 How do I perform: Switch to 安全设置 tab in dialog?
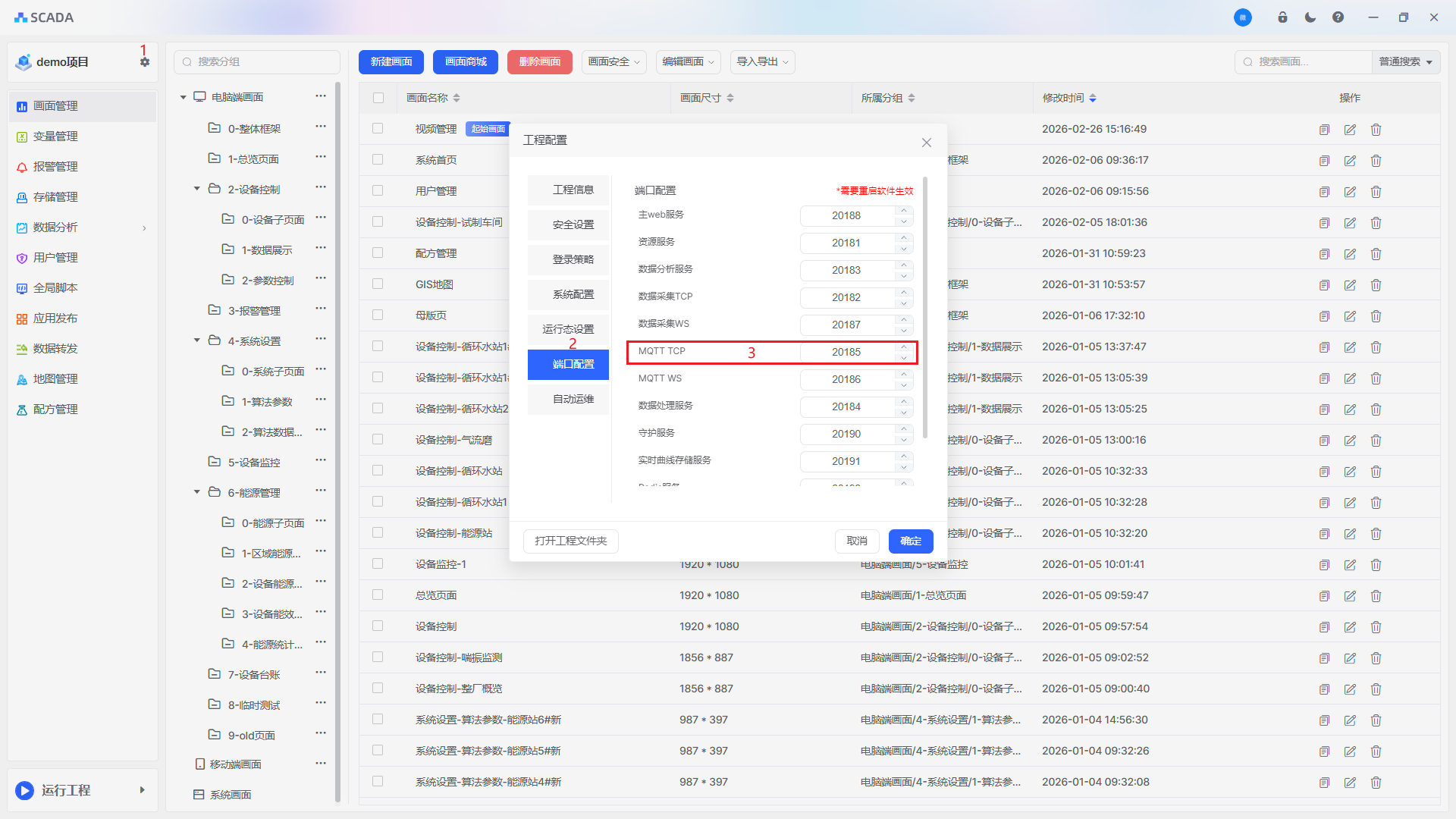click(x=573, y=224)
